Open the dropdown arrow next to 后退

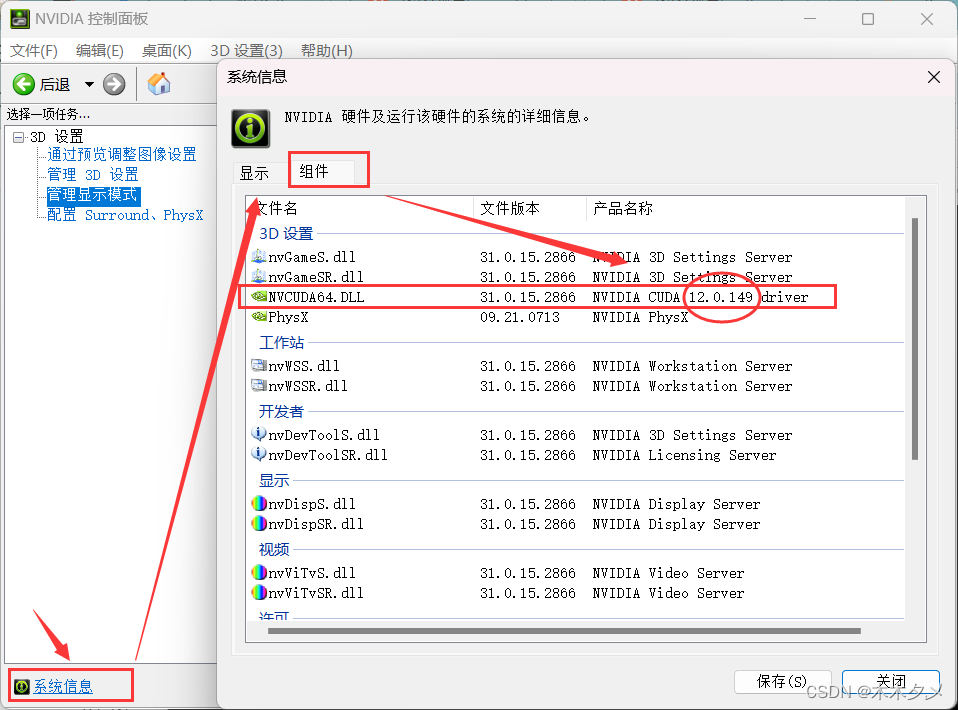(x=88, y=84)
